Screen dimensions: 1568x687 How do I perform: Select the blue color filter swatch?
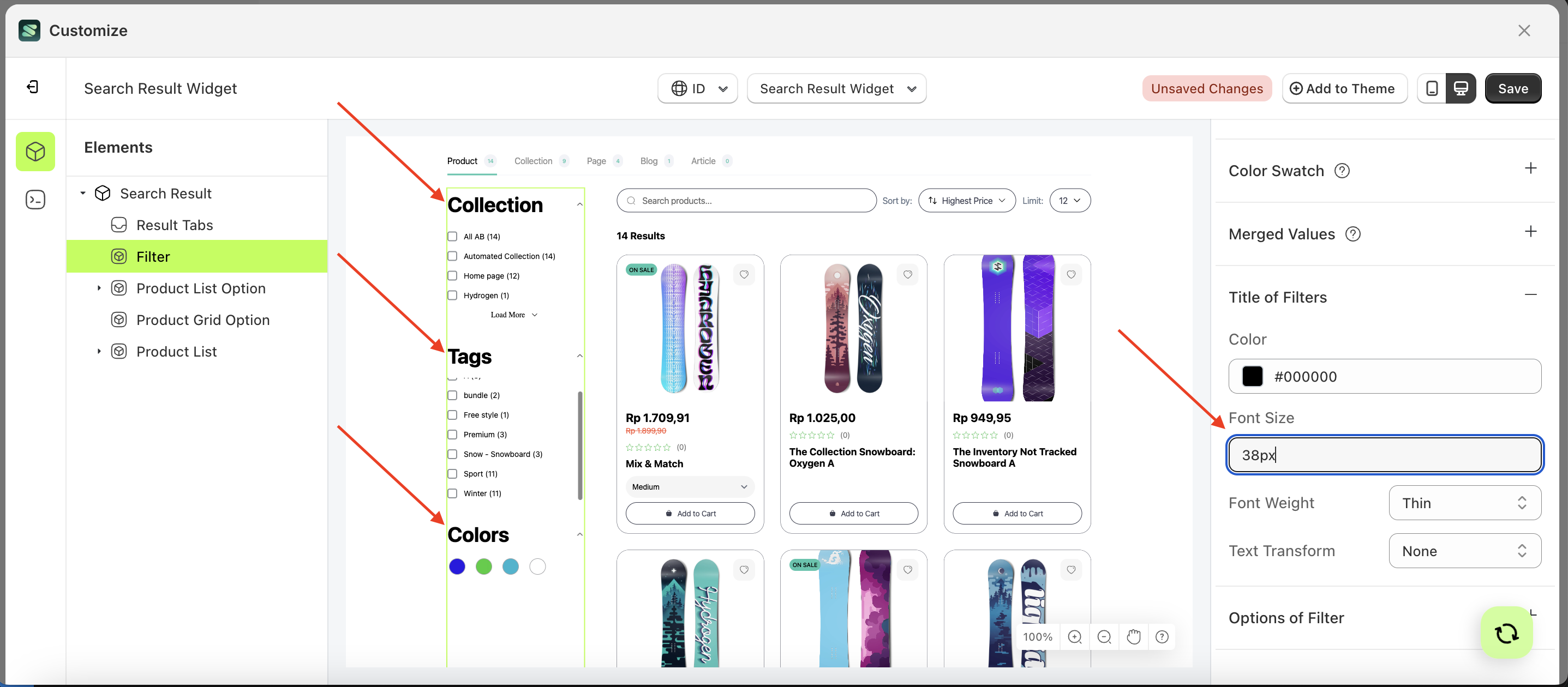(x=457, y=566)
